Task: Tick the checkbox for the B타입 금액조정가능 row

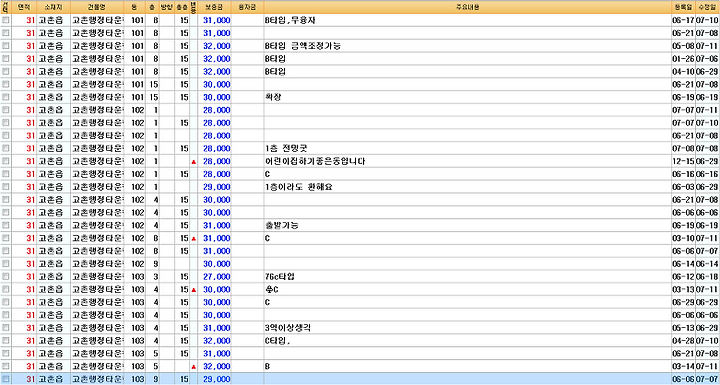Action: pyautogui.click(x=6, y=46)
